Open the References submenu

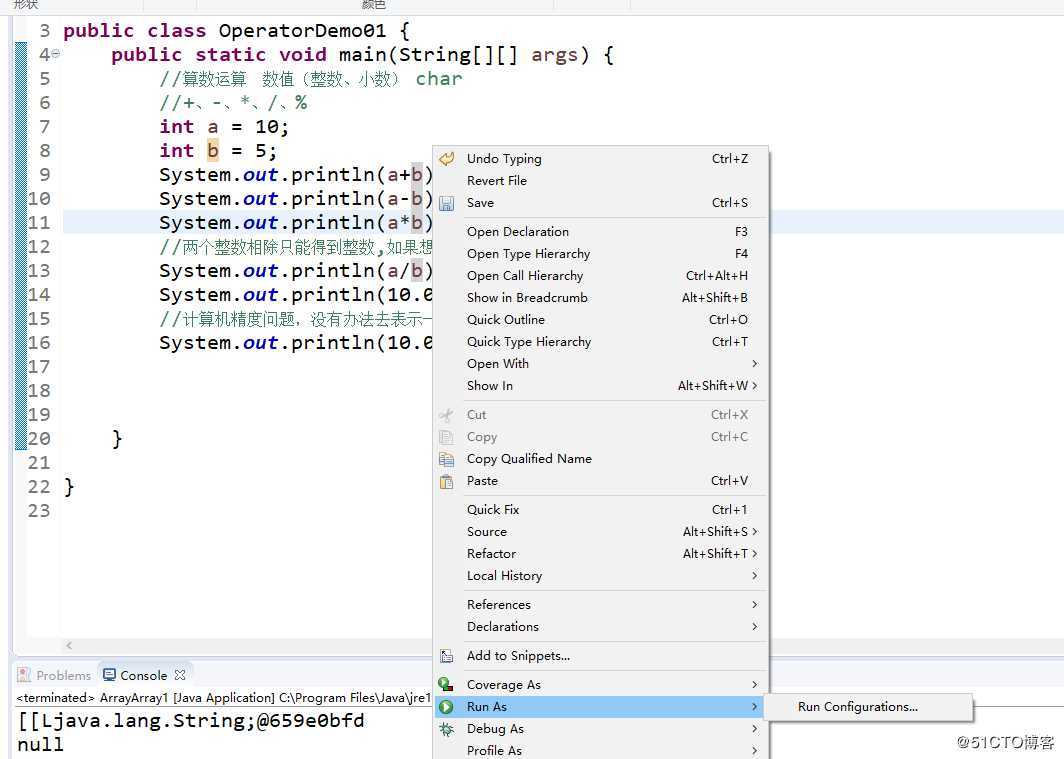click(601, 604)
